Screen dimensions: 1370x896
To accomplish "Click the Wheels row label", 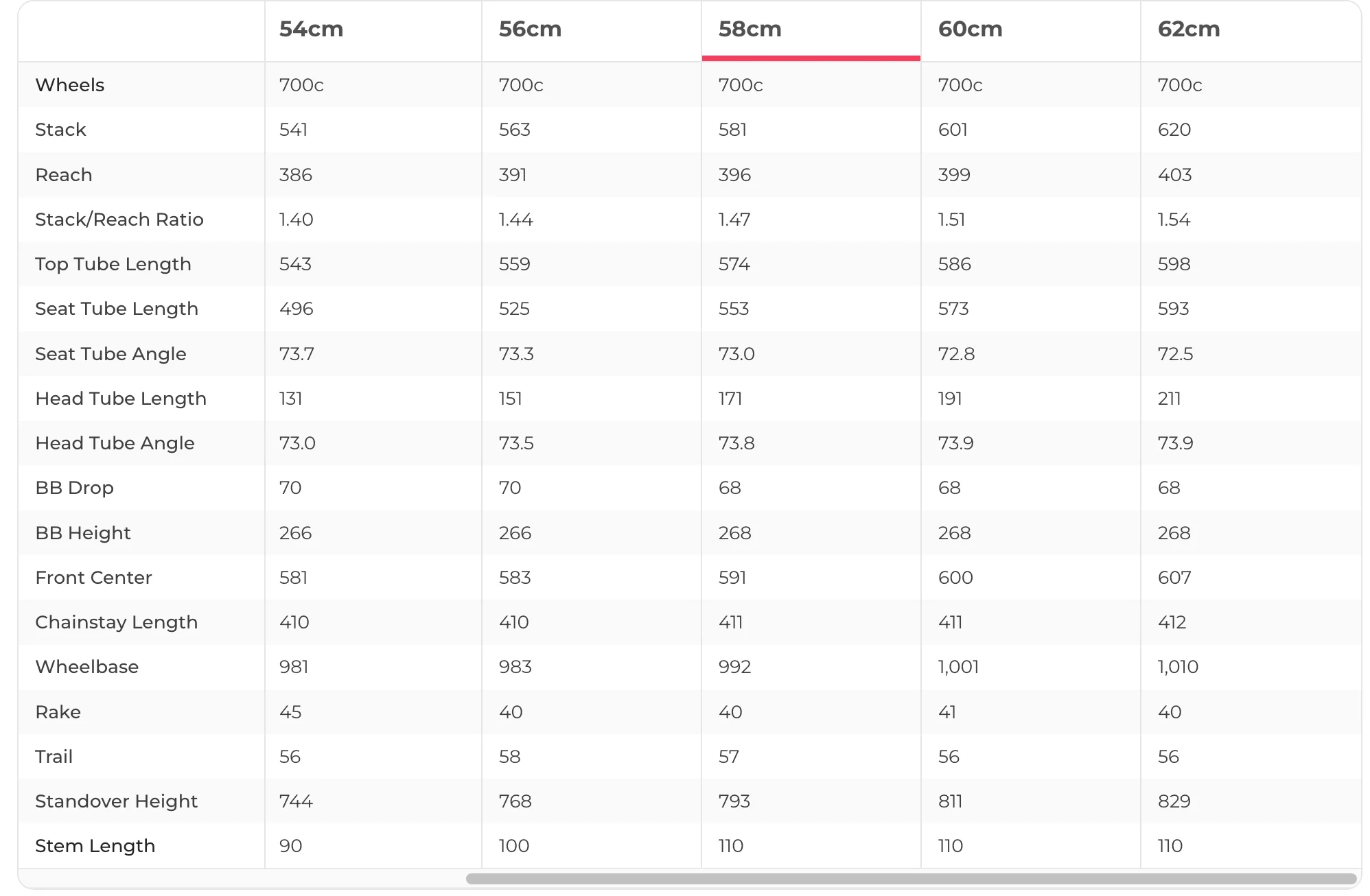I will pyautogui.click(x=69, y=85).
